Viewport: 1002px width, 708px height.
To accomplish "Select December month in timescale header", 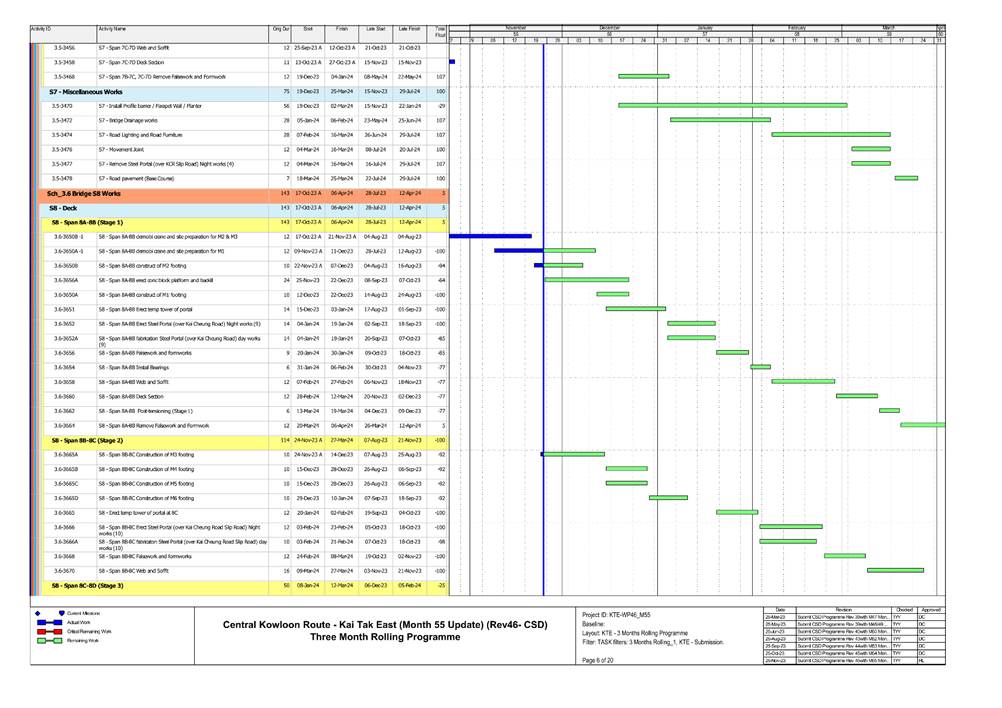I will click(609, 27).
